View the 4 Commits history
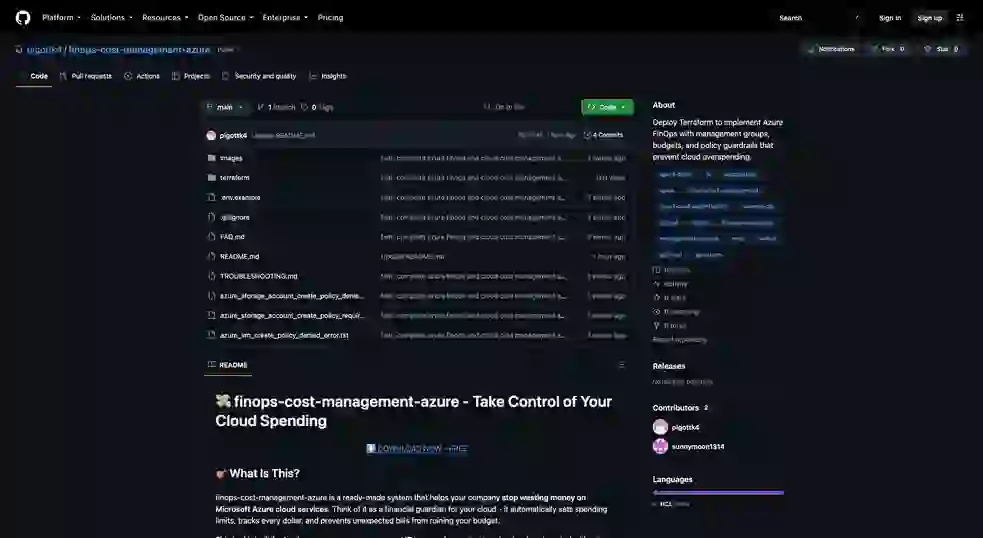 (x=603, y=135)
